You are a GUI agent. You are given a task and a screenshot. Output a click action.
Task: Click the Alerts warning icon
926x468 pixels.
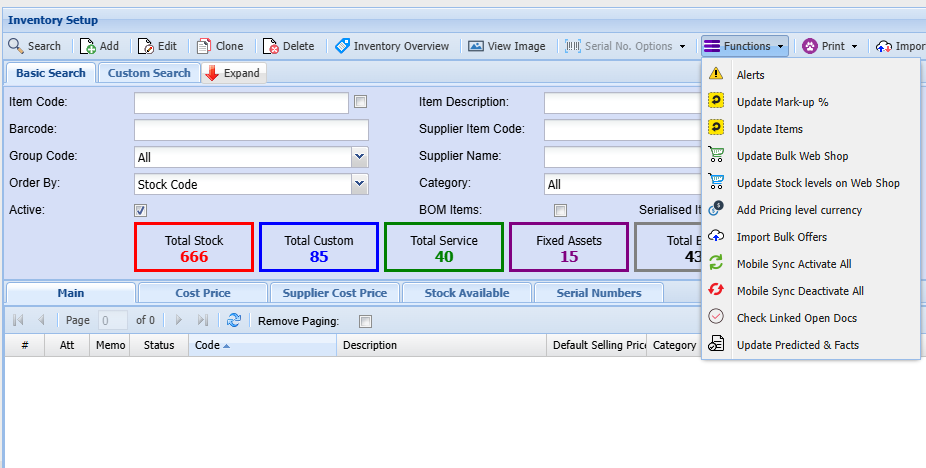point(716,74)
